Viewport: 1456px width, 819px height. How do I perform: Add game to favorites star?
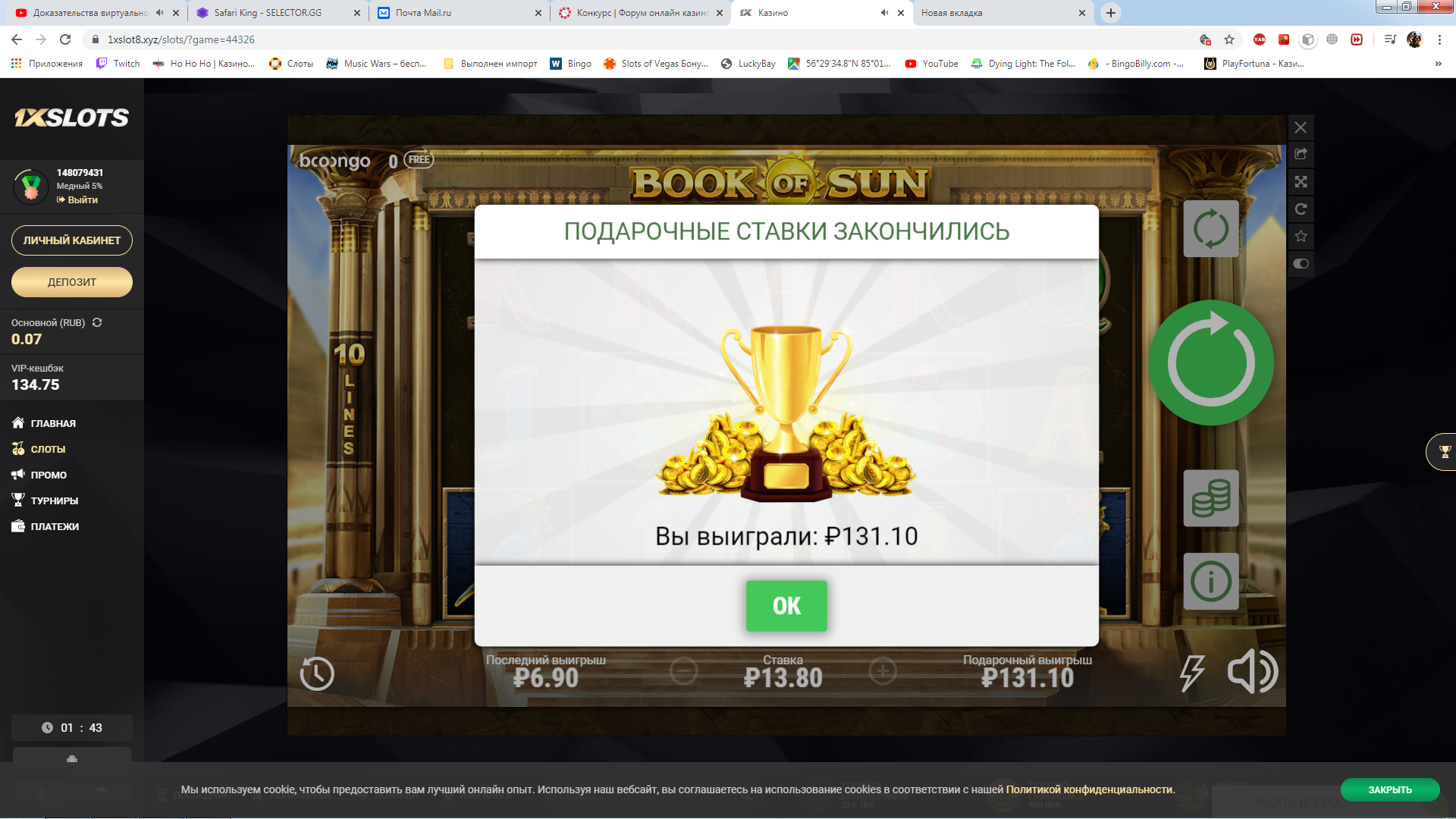tap(1301, 237)
